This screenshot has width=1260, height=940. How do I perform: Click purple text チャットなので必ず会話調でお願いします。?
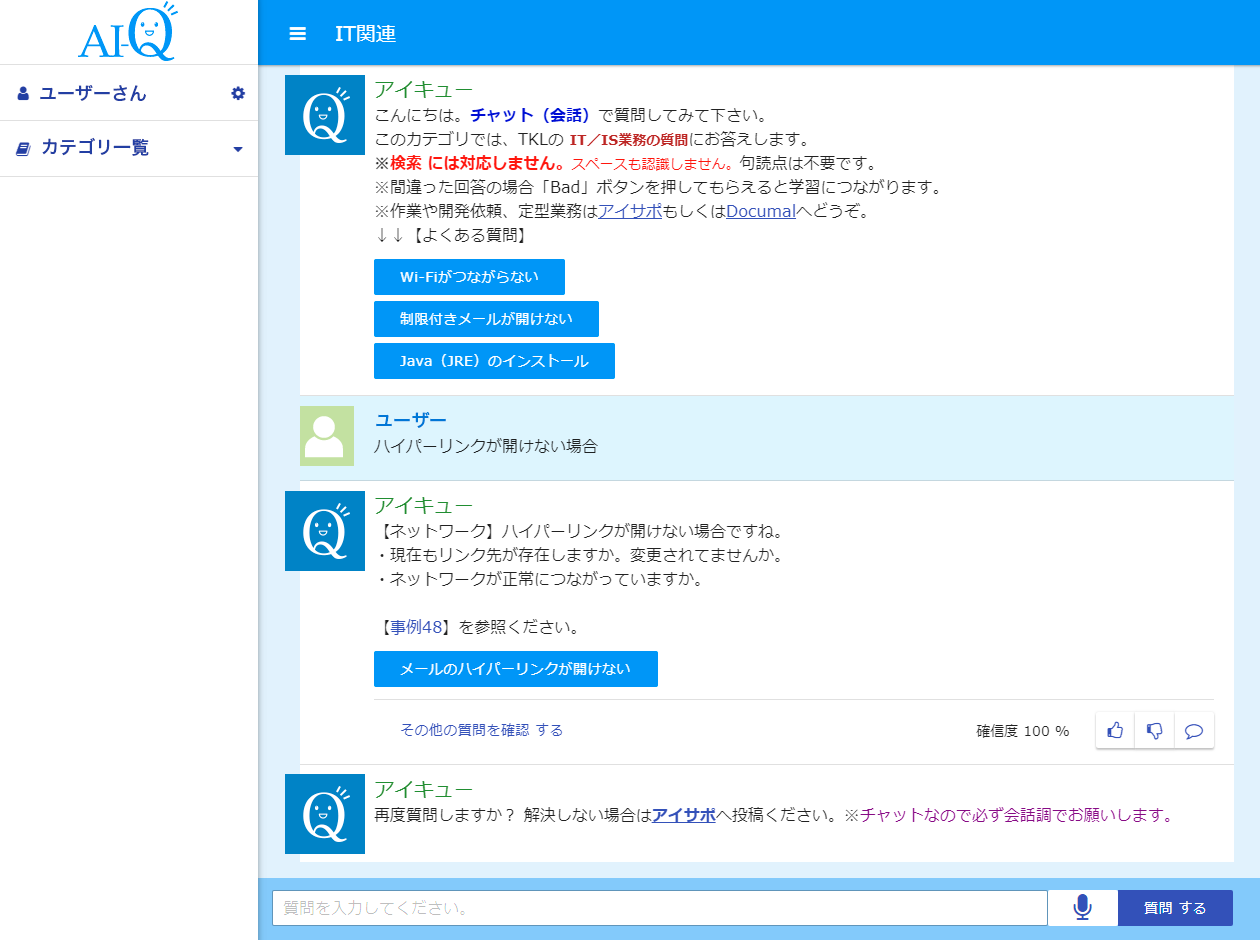[1017, 815]
